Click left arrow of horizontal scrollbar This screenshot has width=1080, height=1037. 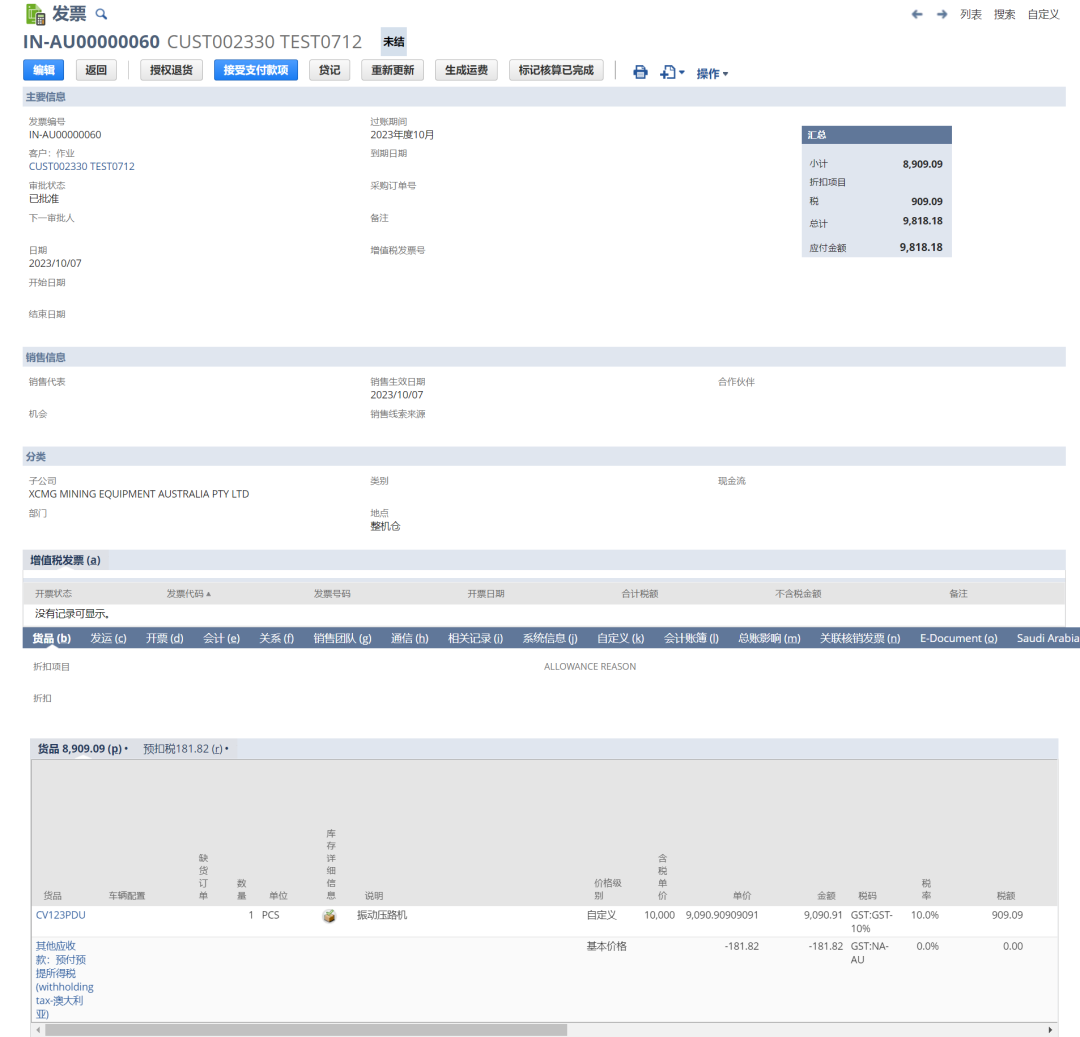point(39,1030)
